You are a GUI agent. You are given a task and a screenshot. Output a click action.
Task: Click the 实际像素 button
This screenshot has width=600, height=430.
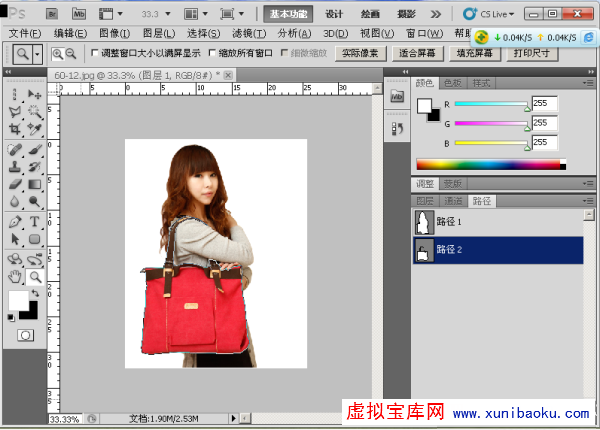click(x=361, y=53)
